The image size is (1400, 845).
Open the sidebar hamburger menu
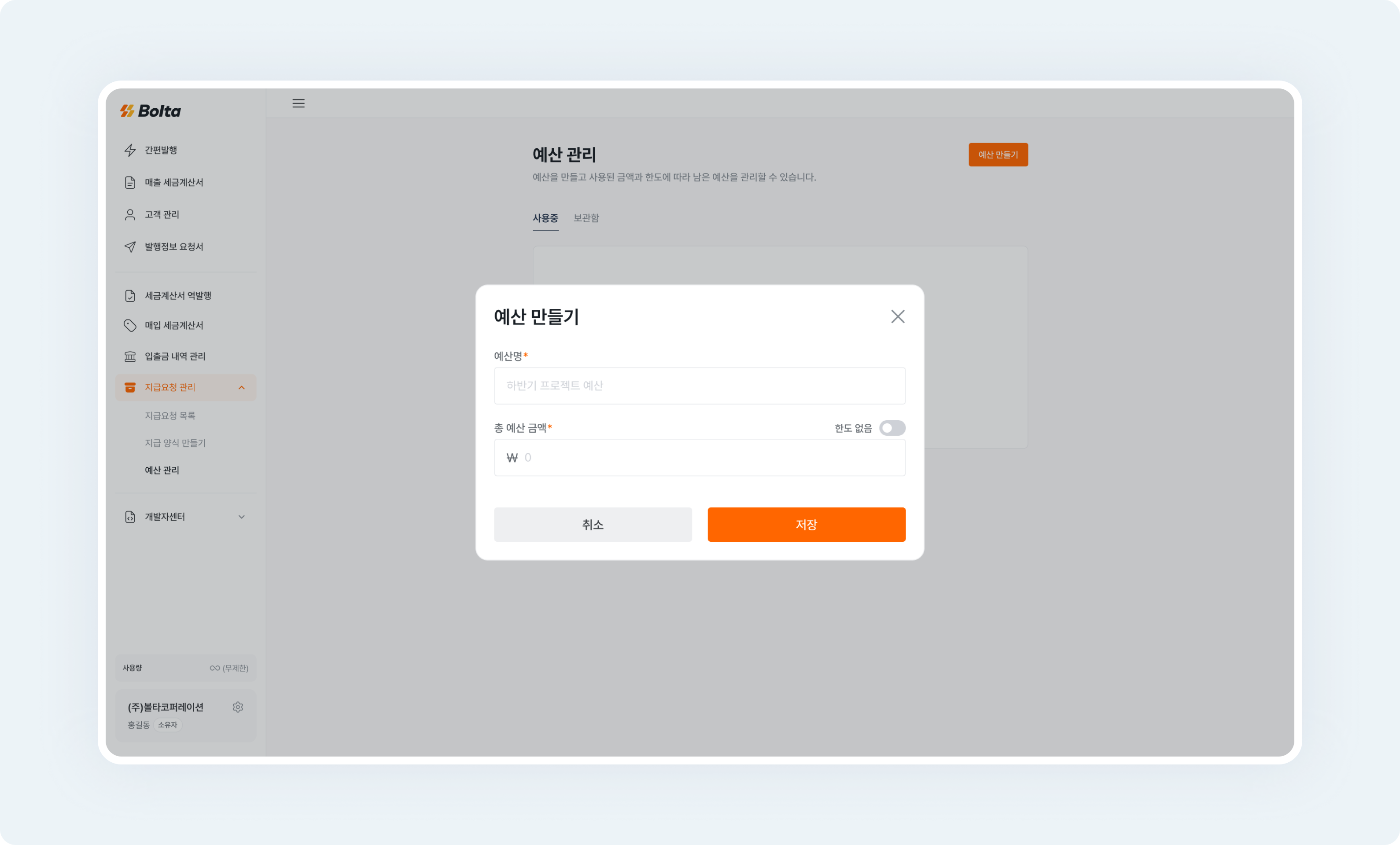coord(298,103)
